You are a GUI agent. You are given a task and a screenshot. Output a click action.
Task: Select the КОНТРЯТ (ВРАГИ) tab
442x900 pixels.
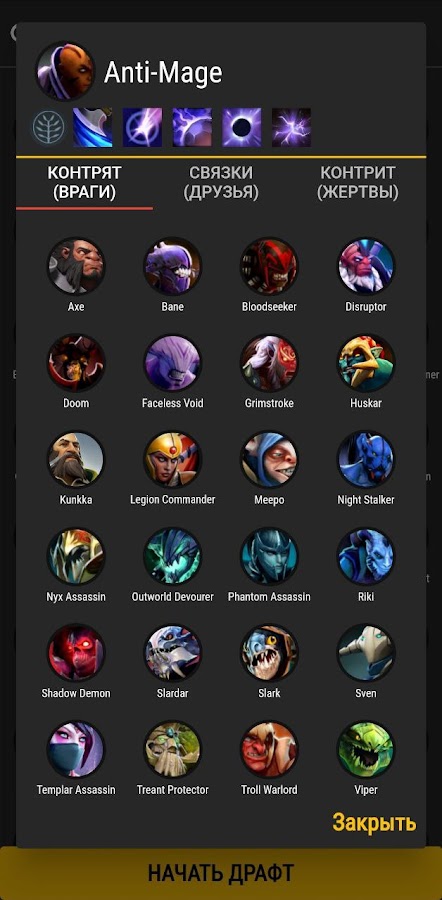(84, 183)
